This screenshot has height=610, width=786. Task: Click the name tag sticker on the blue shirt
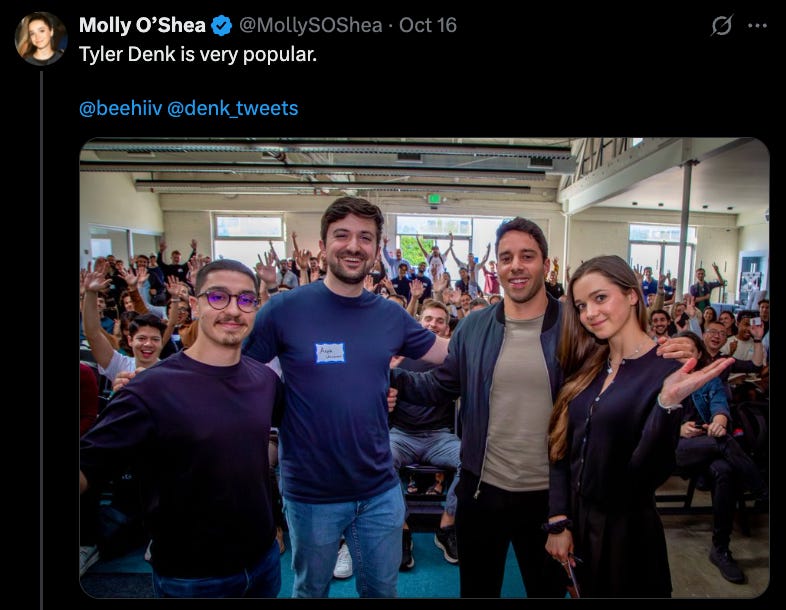[x=330, y=353]
